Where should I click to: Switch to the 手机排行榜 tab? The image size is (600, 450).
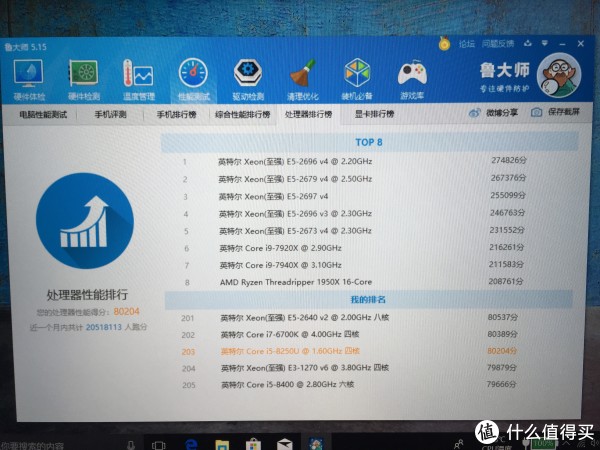point(176,114)
